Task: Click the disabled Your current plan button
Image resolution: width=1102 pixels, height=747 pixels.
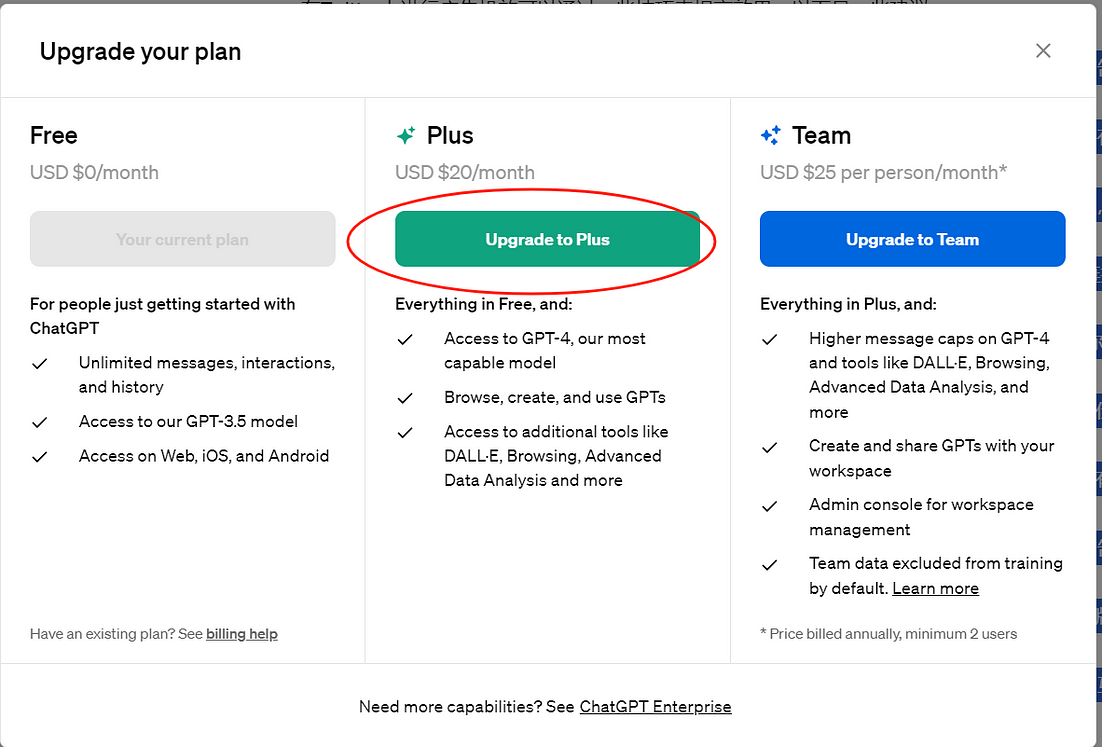Action: tap(183, 239)
